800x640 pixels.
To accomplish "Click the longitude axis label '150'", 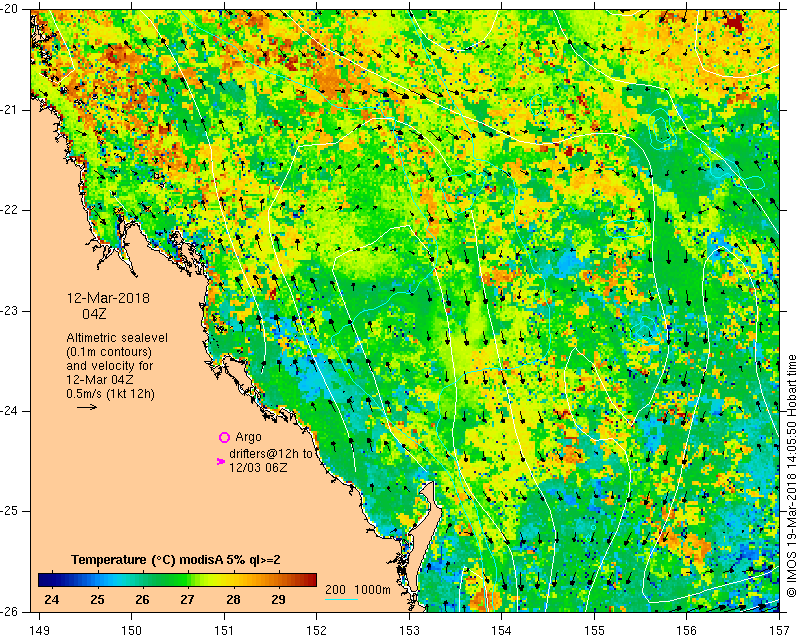I will point(132,631).
